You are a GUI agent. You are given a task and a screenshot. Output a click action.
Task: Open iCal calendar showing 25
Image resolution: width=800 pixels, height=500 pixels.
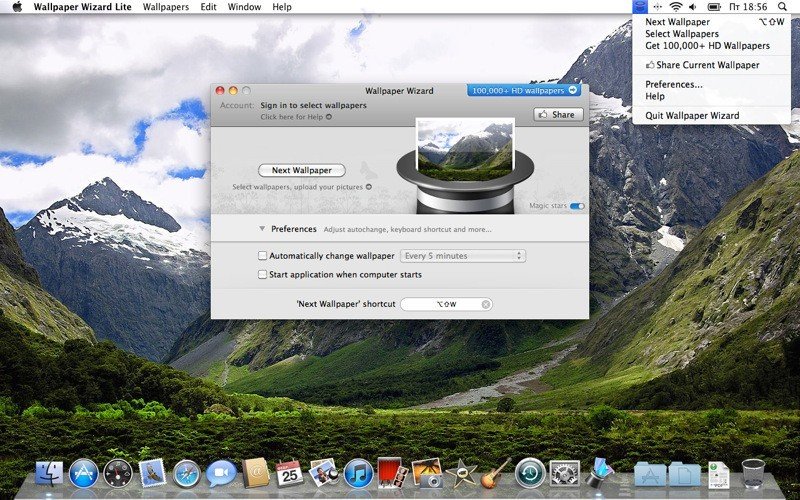(289, 473)
